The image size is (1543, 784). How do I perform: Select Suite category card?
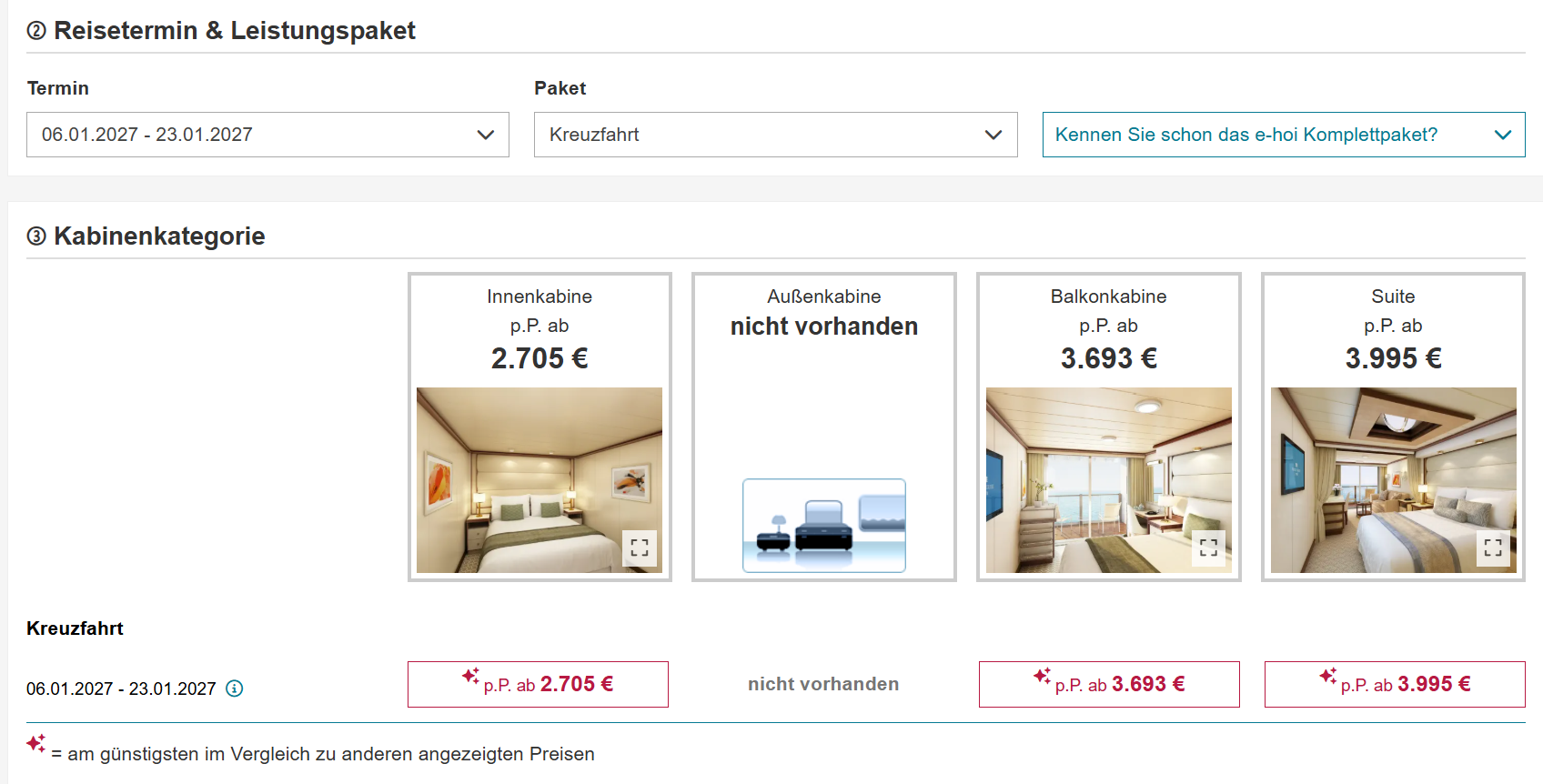pos(1393,427)
